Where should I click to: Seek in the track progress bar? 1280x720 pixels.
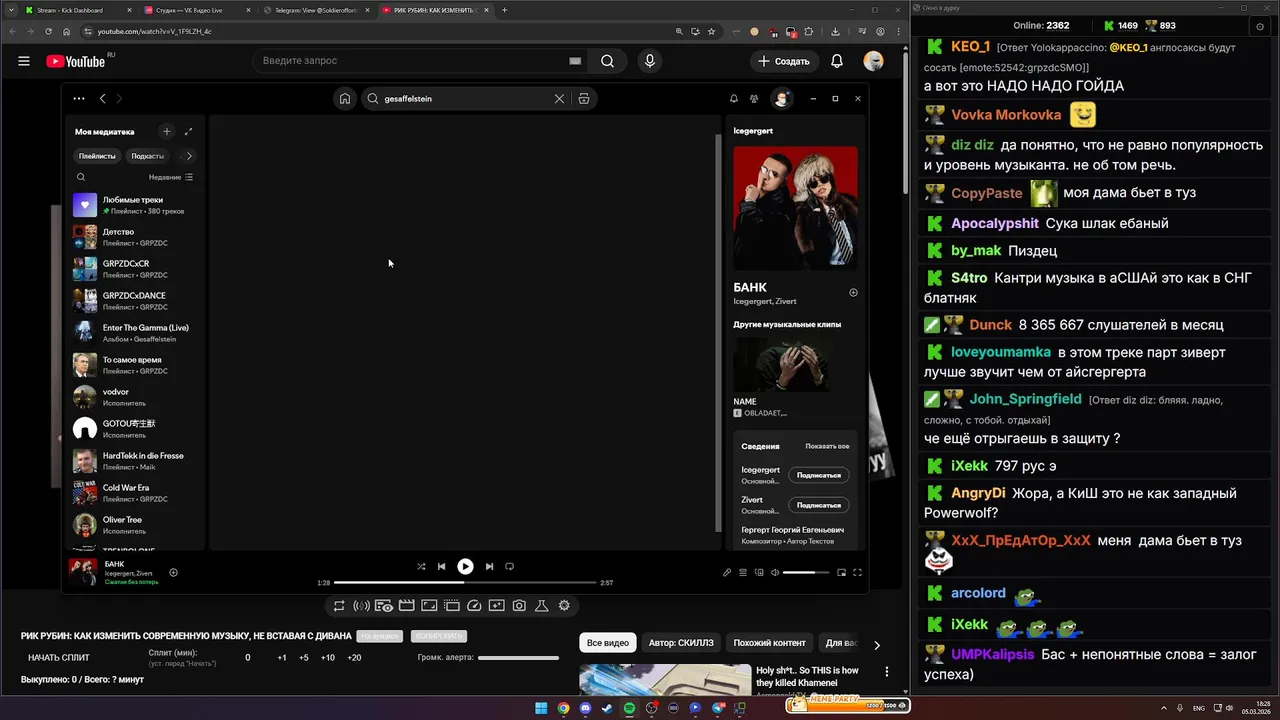(465, 582)
